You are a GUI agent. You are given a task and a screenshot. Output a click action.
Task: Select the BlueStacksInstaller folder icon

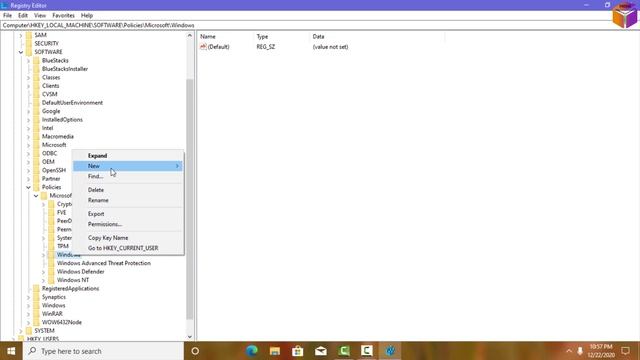coord(36,69)
